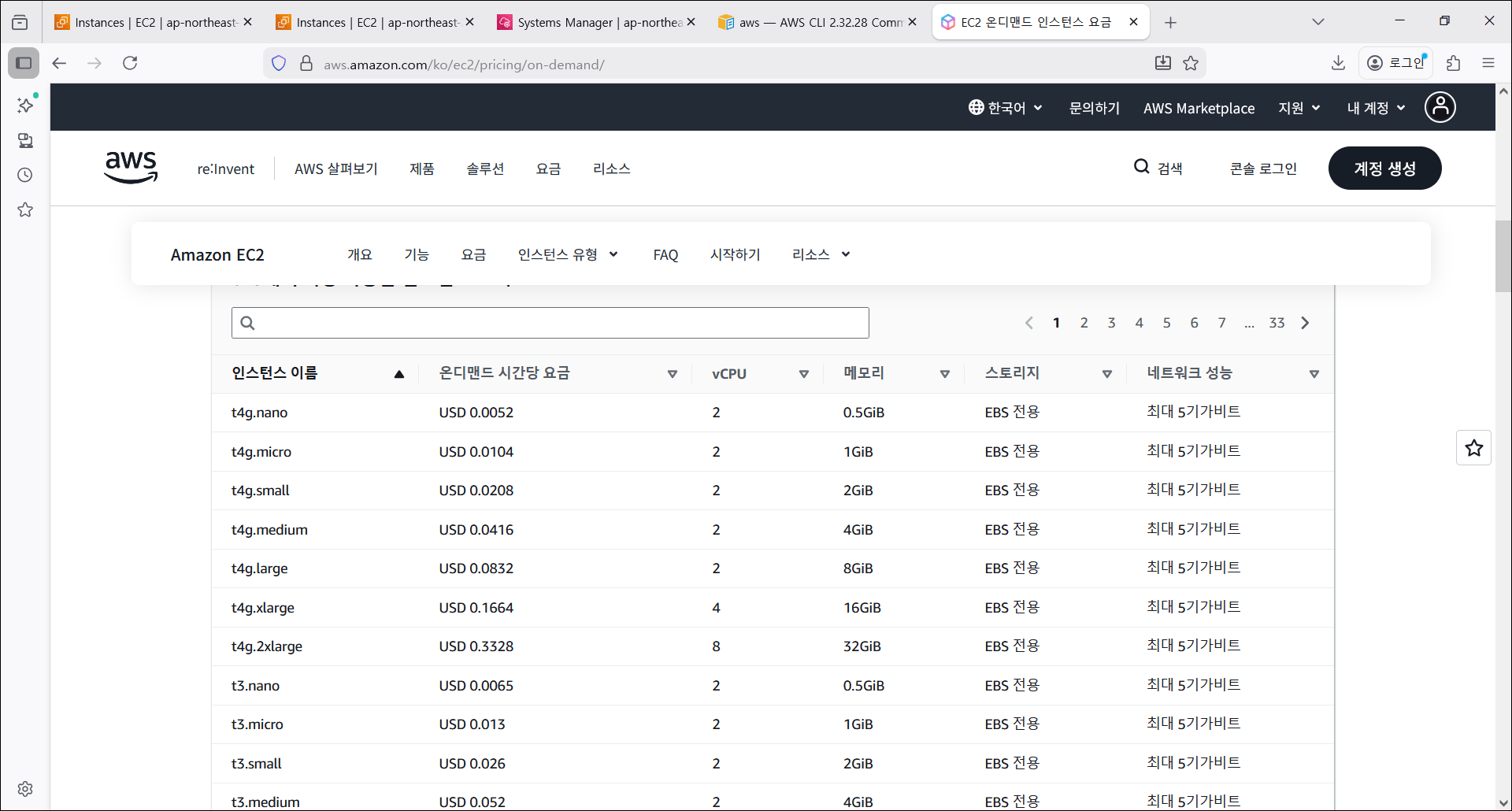This screenshot has width=1512, height=811.
Task: Click the 콘솔 로그인 link
Action: click(1263, 168)
